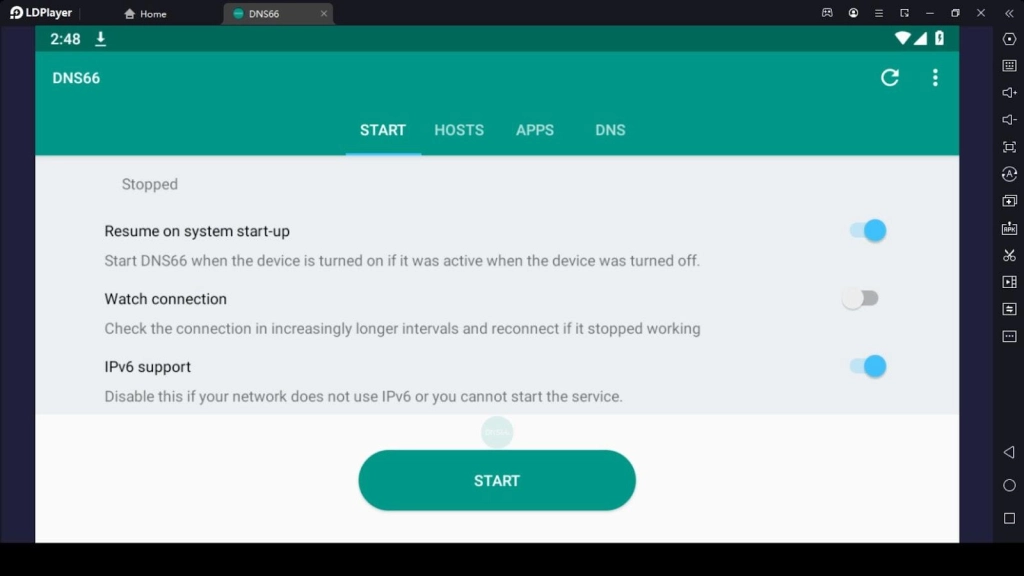This screenshot has height=576, width=1024.
Task: Go to the LDPlayer Home tab
Action: (x=145, y=13)
